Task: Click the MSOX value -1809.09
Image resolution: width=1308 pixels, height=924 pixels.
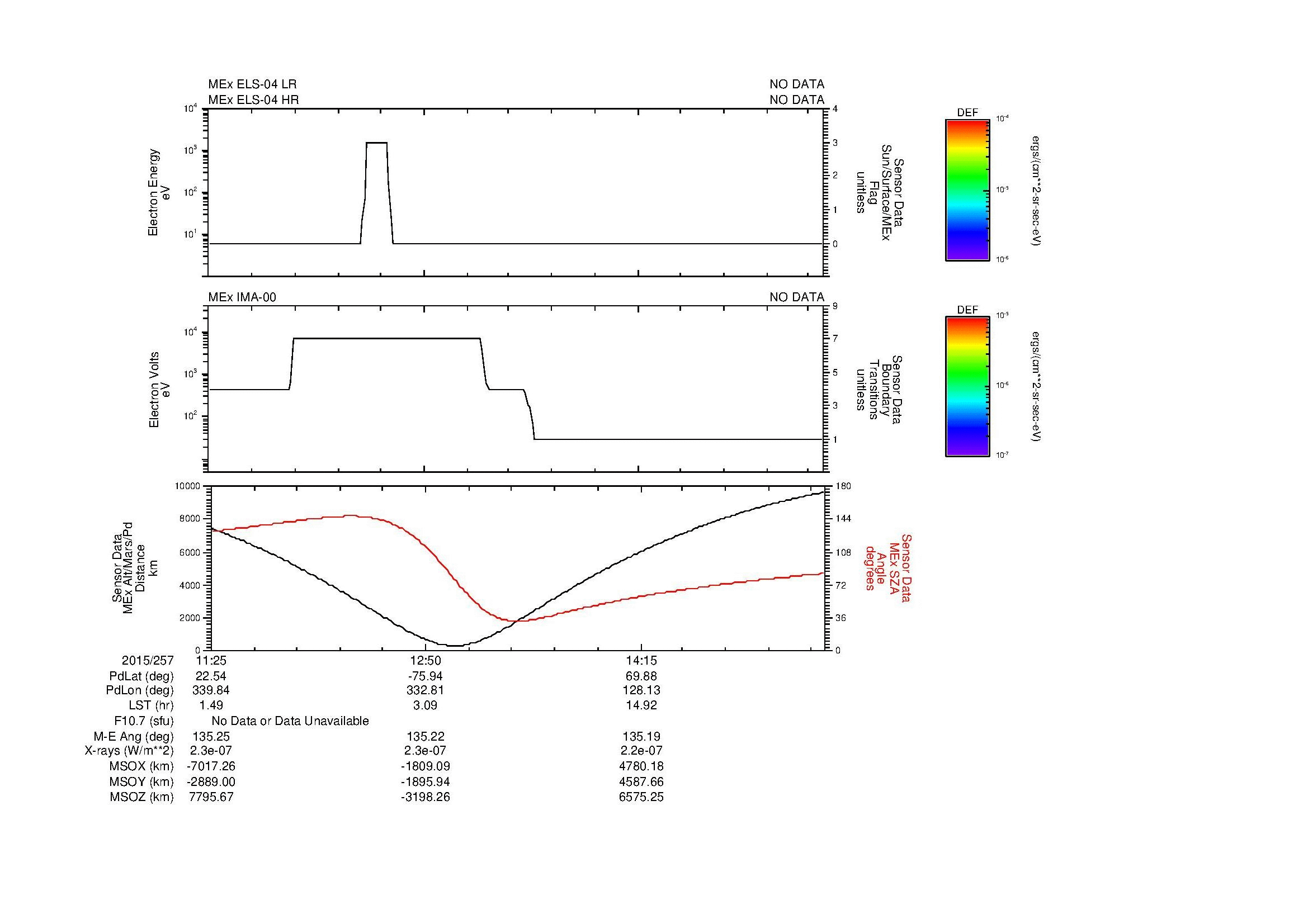Action: (x=425, y=766)
